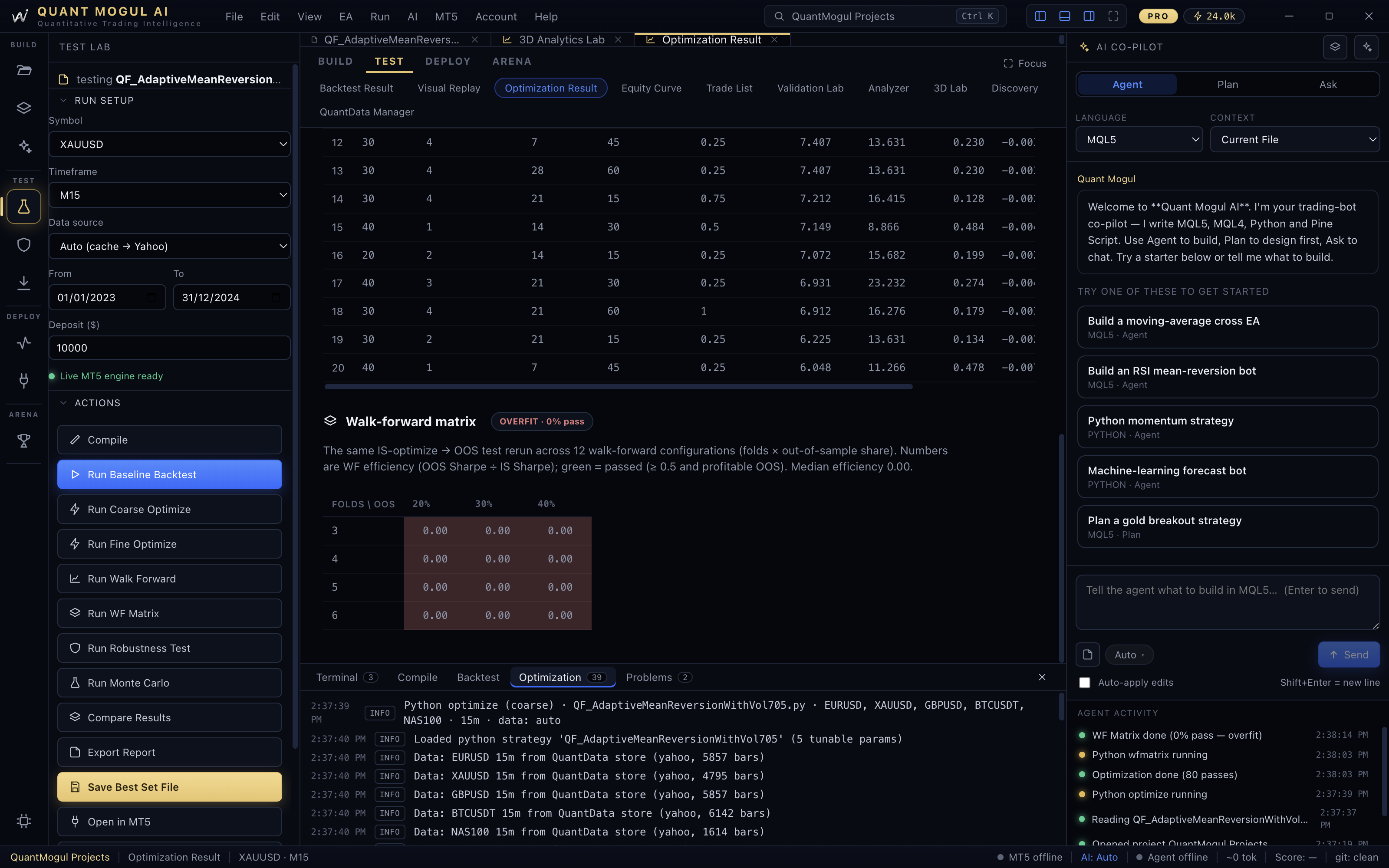Click the download icon in the left sidebar

pos(23,283)
